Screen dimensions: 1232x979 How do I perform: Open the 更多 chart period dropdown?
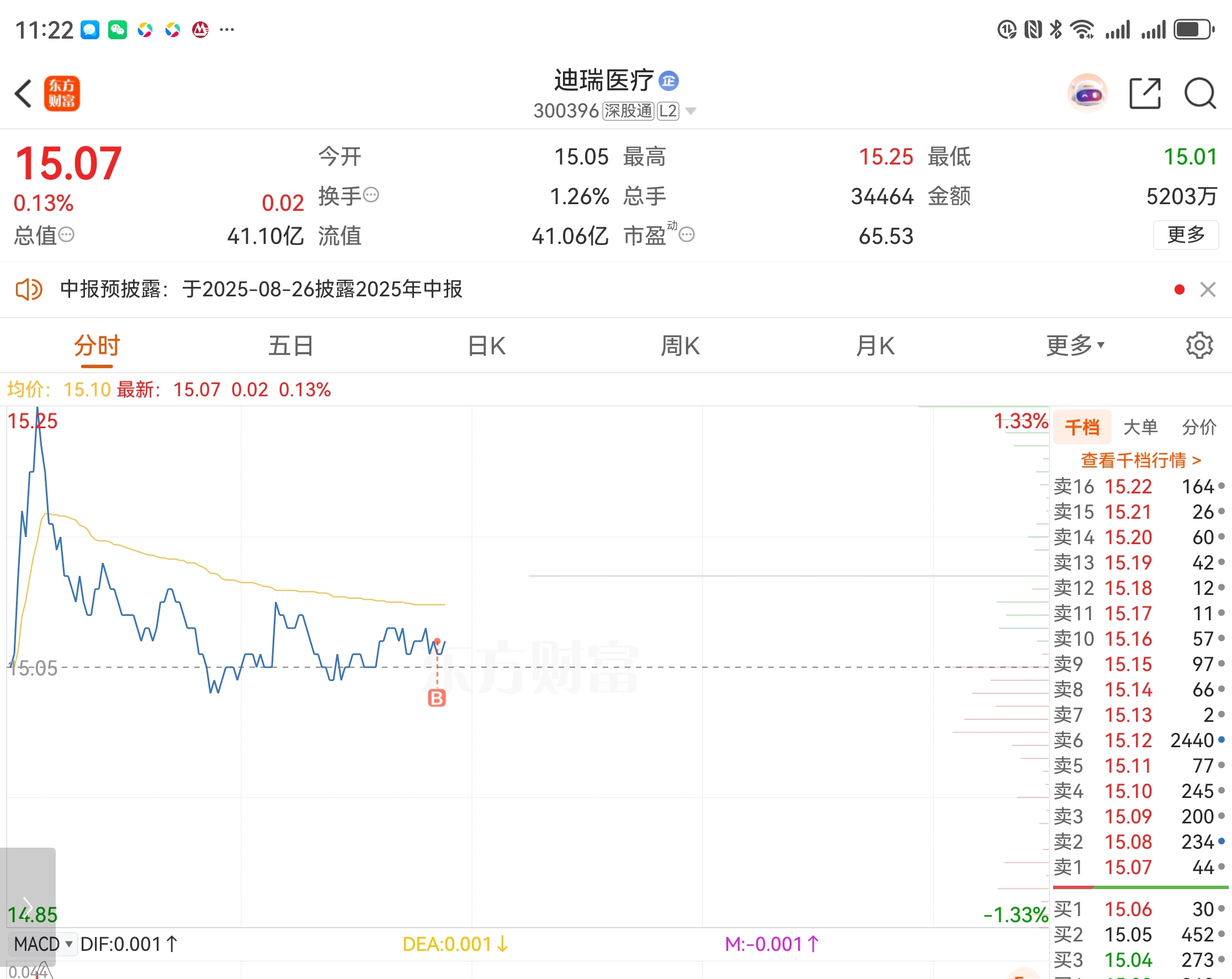[1075, 345]
